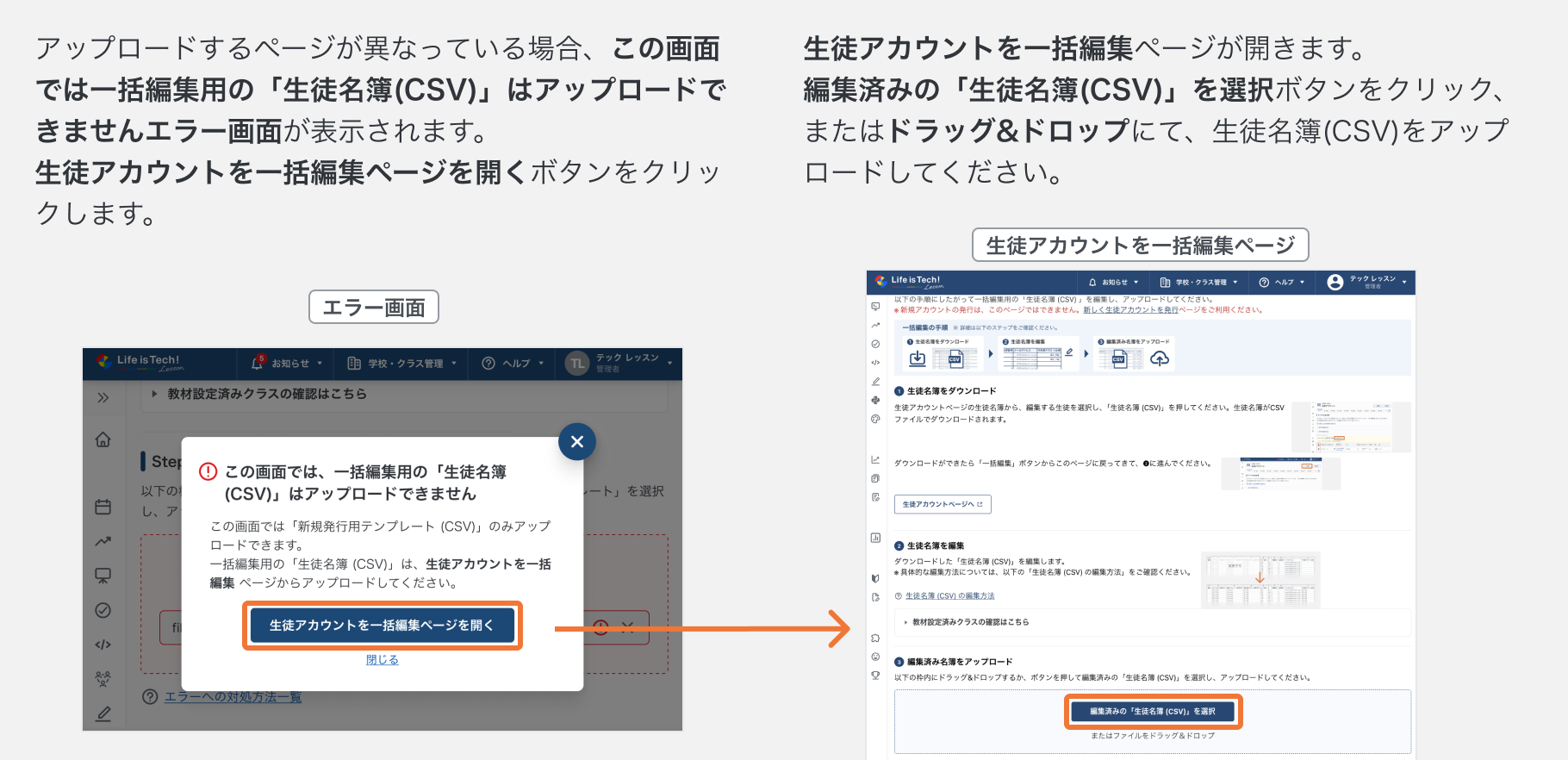Open the エラーへの対処方法一覧 link

(233, 696)
